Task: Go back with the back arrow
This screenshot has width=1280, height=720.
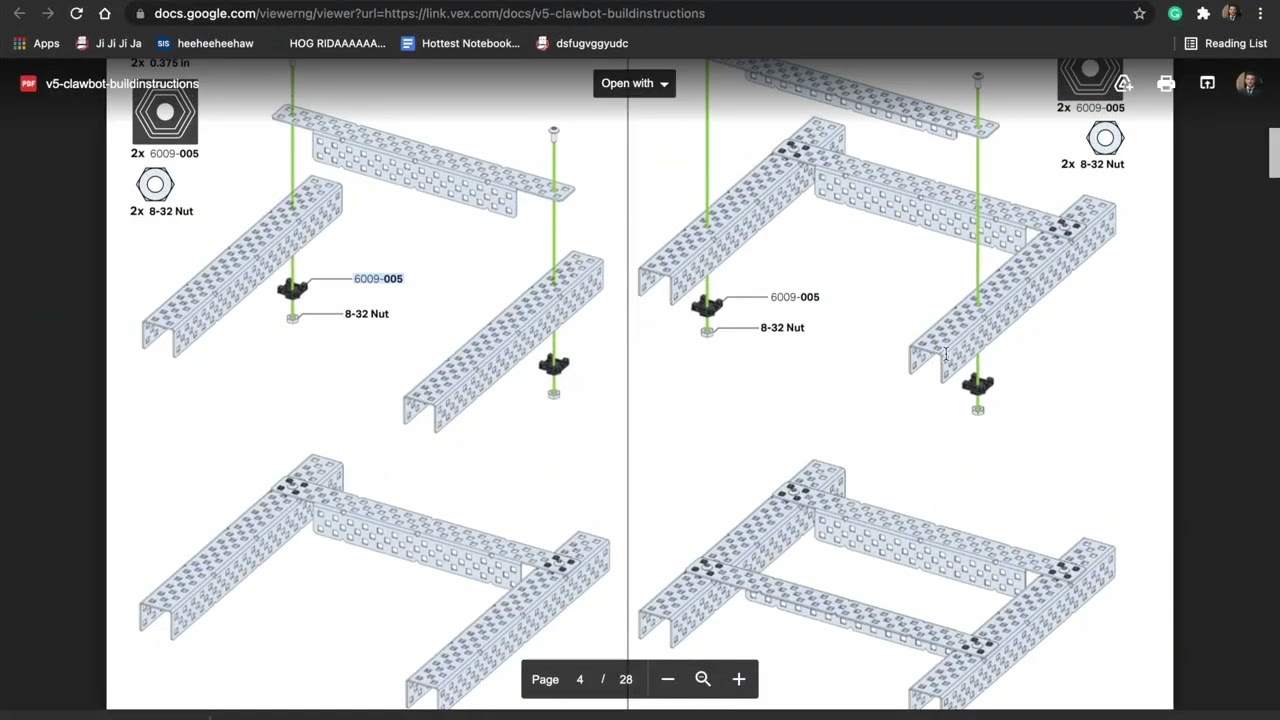Action: click(x=19, y=13)
